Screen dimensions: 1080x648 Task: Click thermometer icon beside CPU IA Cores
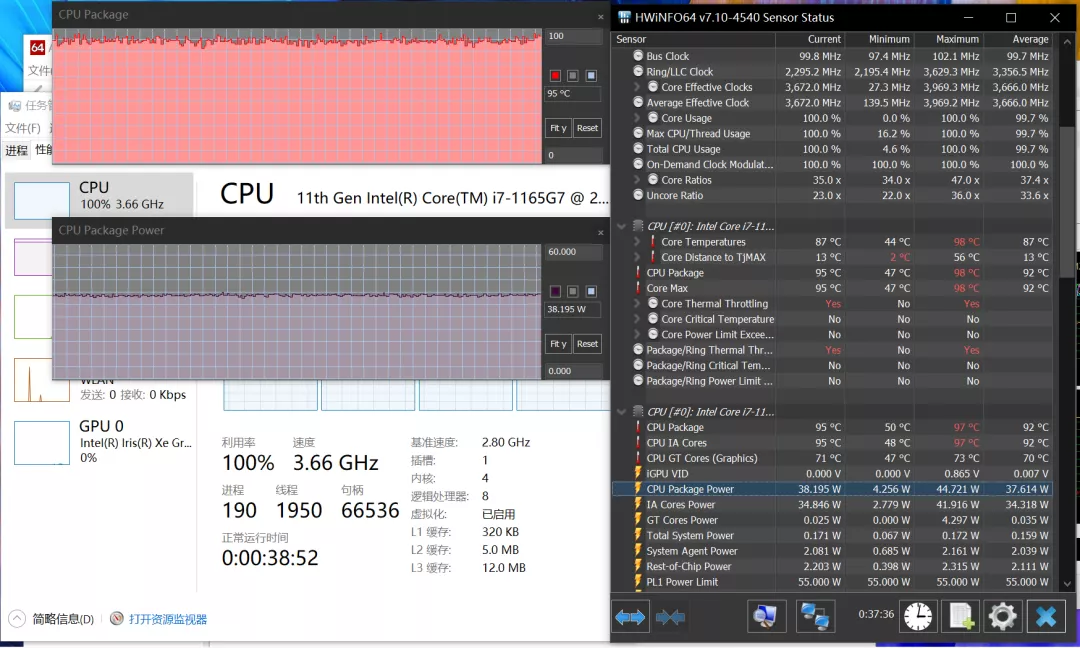point(638,442)
